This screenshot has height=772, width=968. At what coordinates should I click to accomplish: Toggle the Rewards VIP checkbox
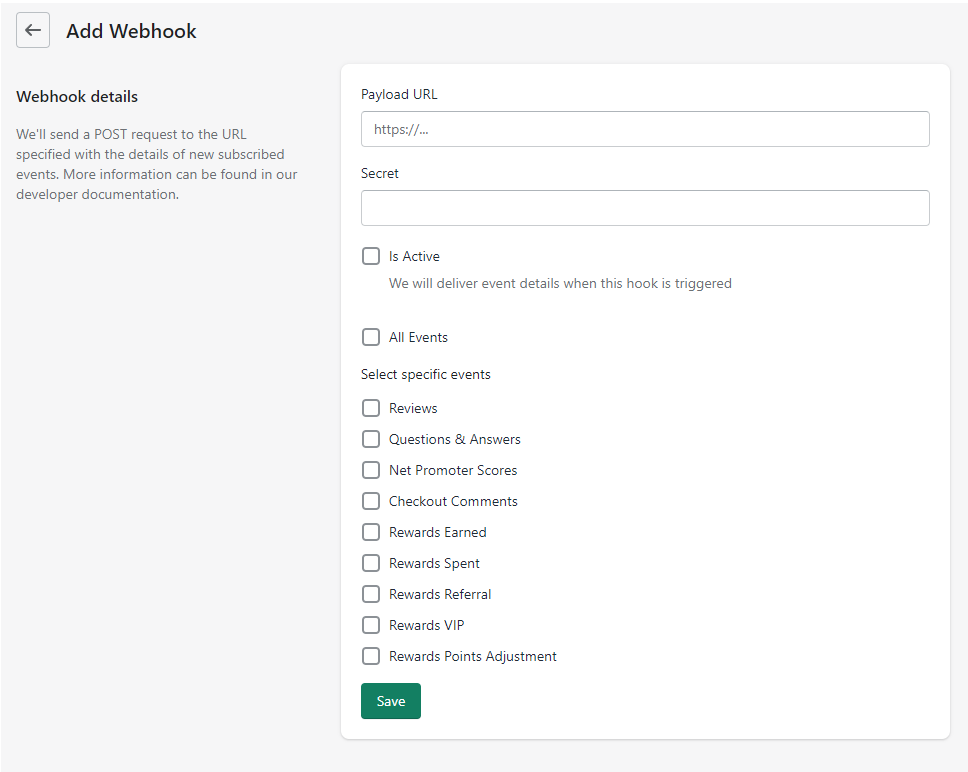(371, 625)
